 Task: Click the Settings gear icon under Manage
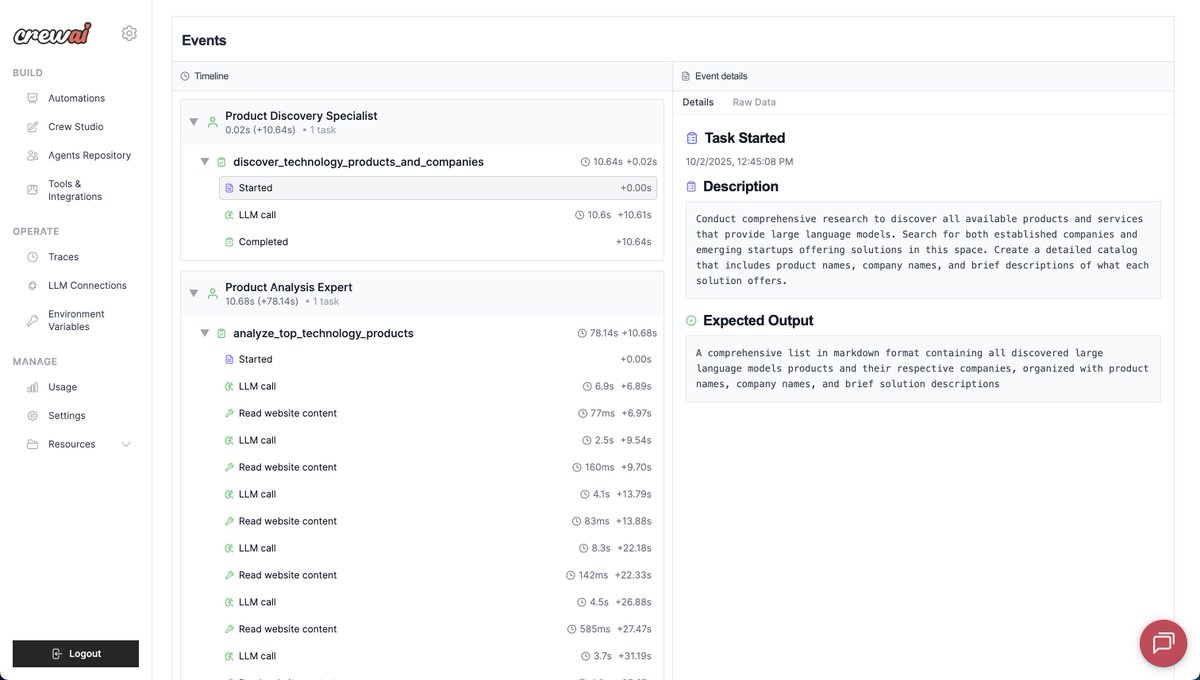(33, 415)
